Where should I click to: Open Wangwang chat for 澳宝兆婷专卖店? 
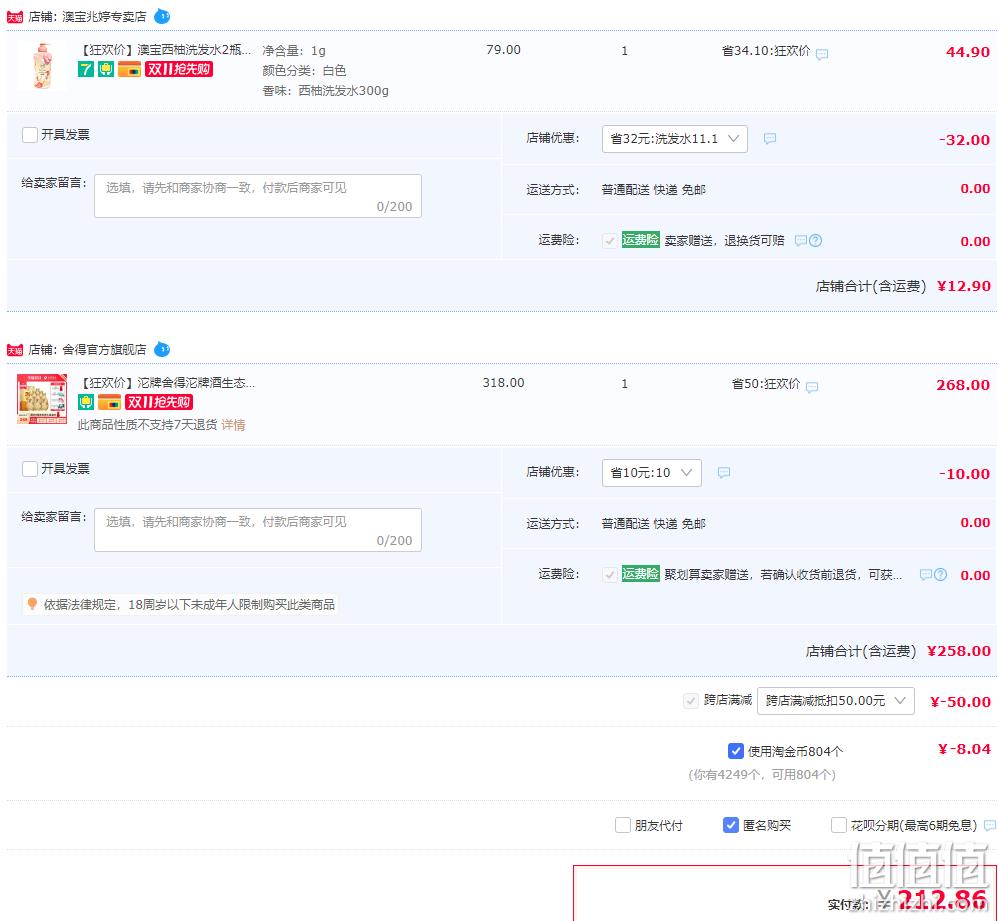162,16
